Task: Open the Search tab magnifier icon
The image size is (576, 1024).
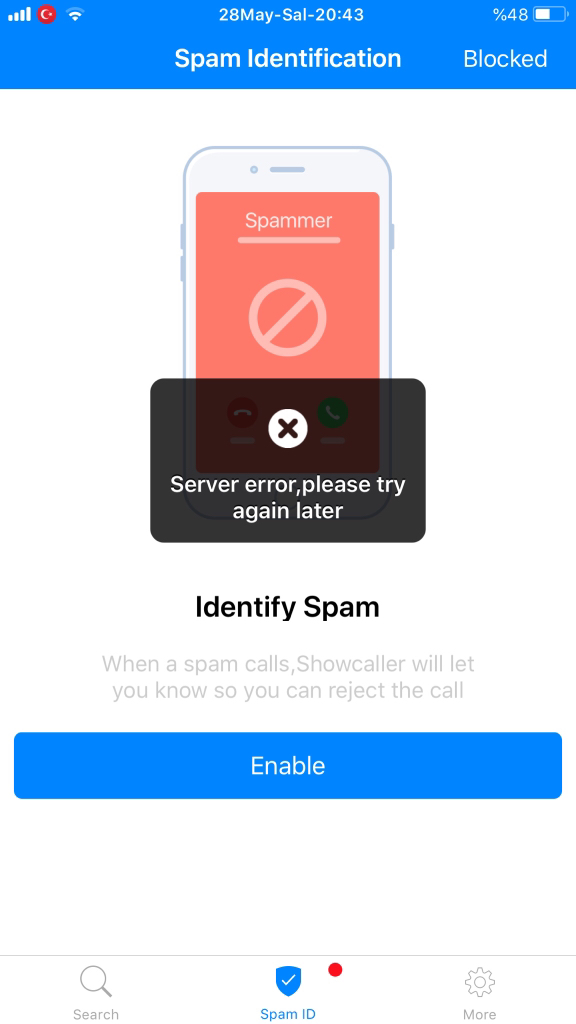Action: [x=96, y=982]
